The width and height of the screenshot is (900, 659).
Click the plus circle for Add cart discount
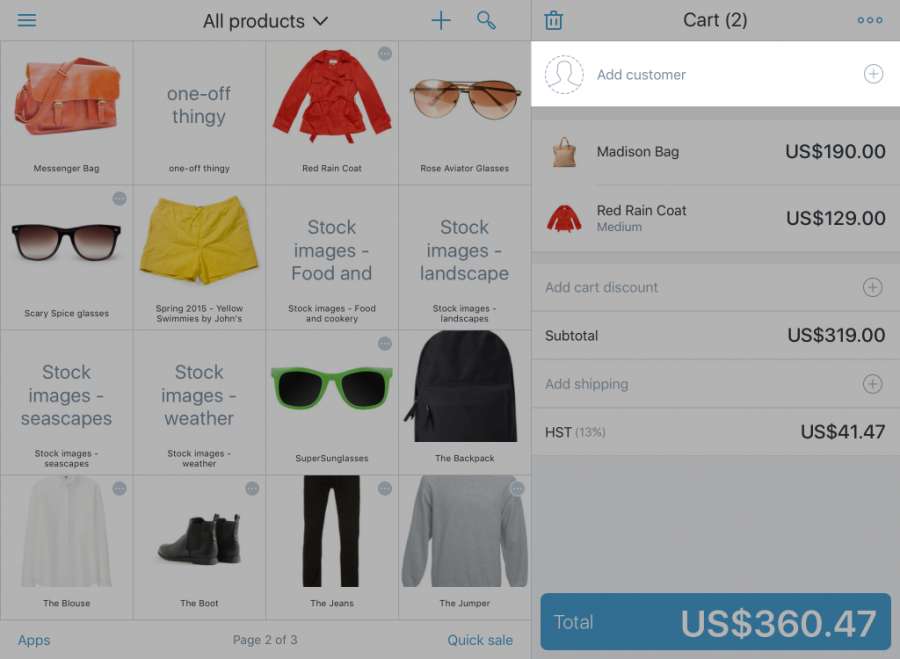point(872,287)
